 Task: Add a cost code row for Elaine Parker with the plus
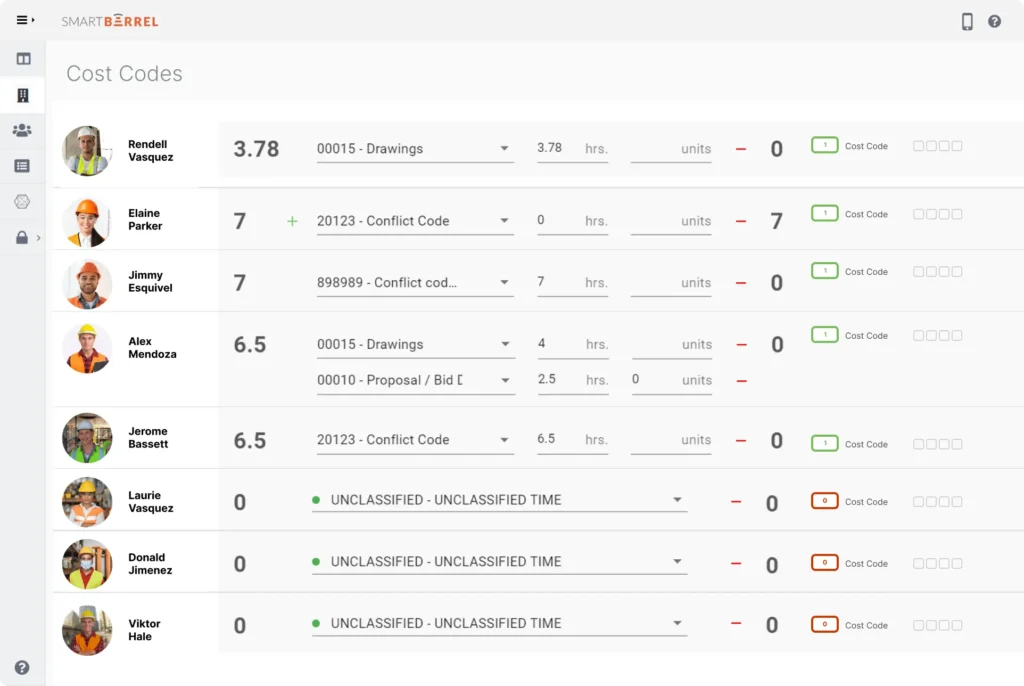pyautogui.click(x=292, y=220)
